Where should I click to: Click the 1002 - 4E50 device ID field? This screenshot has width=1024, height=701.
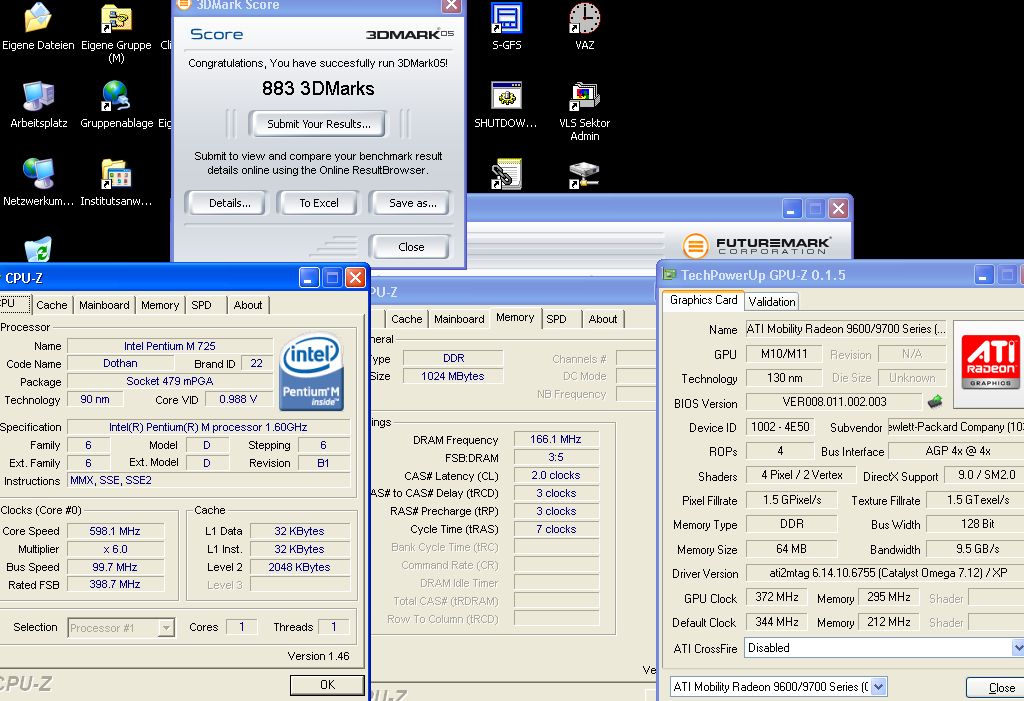coord(780,427)
